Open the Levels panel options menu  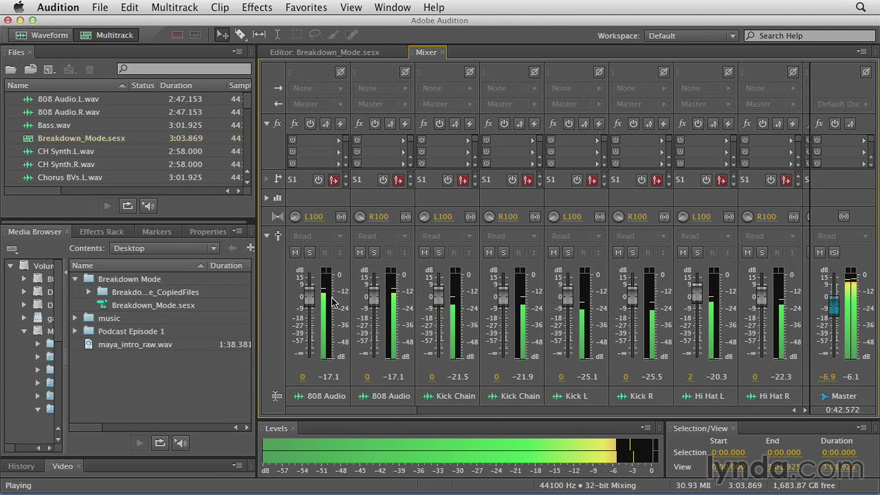pos(646,428)
